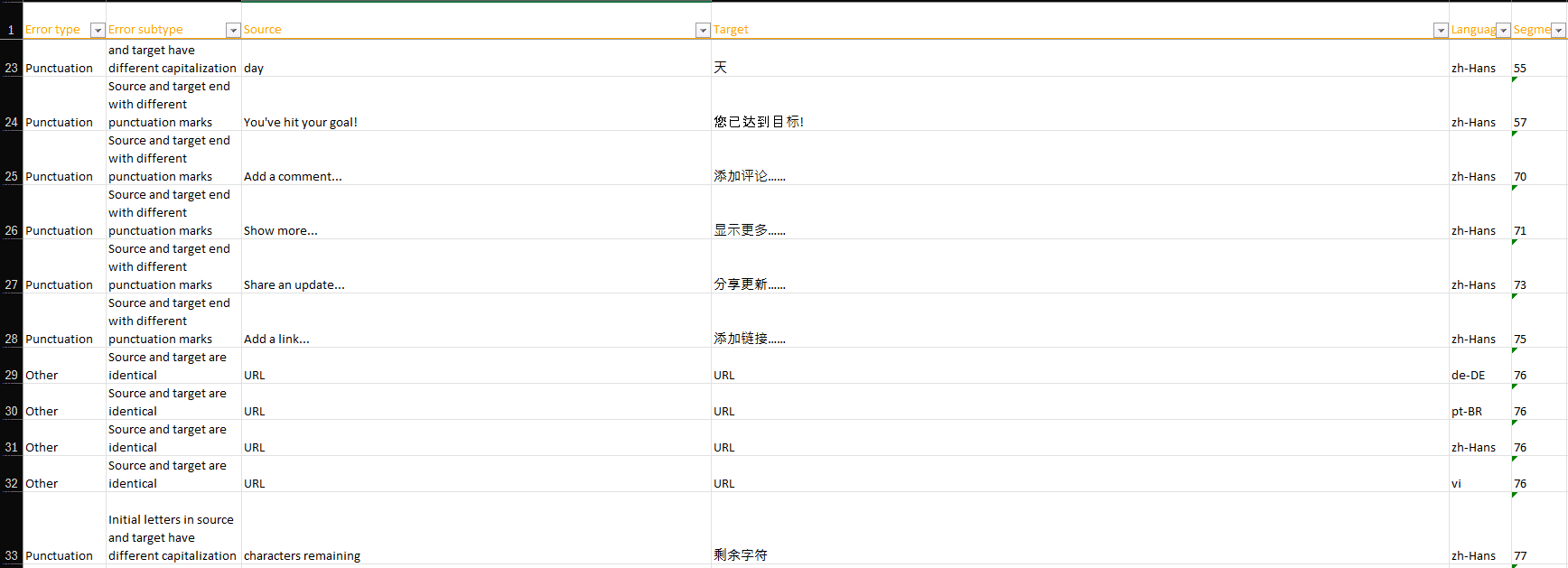Viewport: 1568px width, 568px height.
Task: Select row 24 header
Action: 11,122
